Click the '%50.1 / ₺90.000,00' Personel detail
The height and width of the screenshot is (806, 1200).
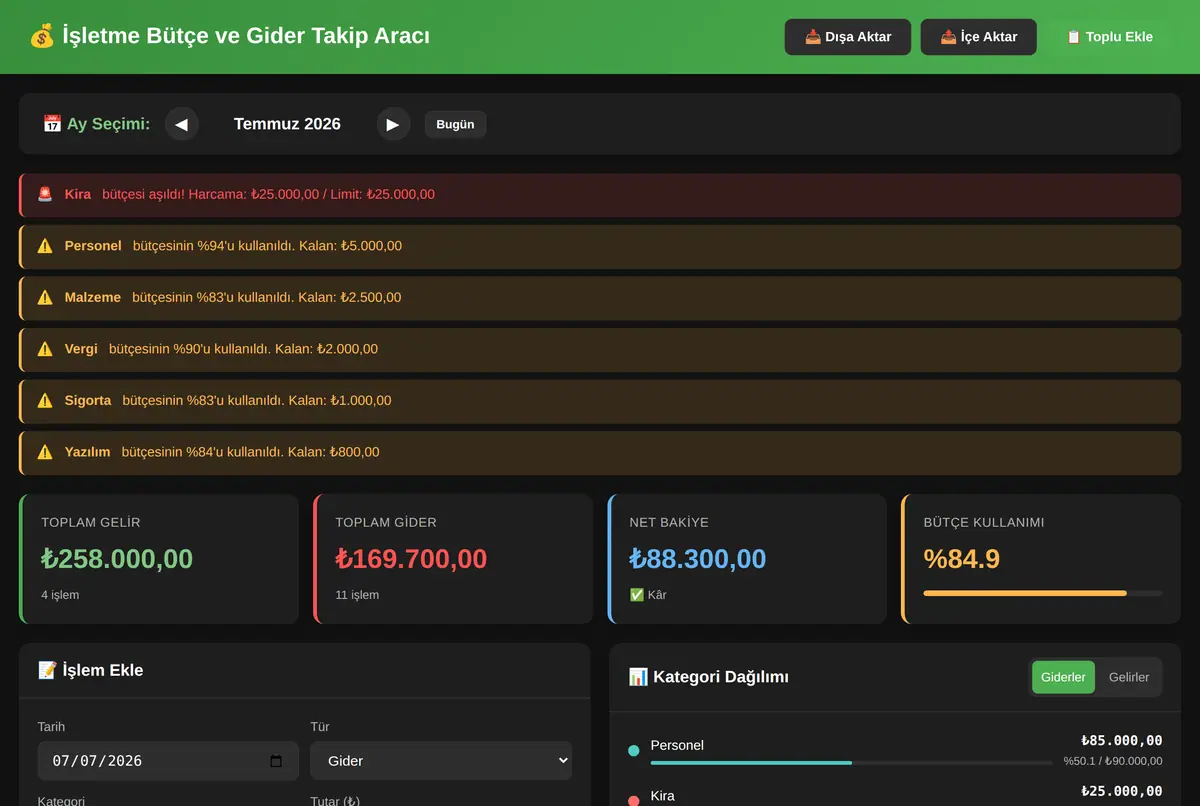pyautogui.click(x=1113, y=761)
